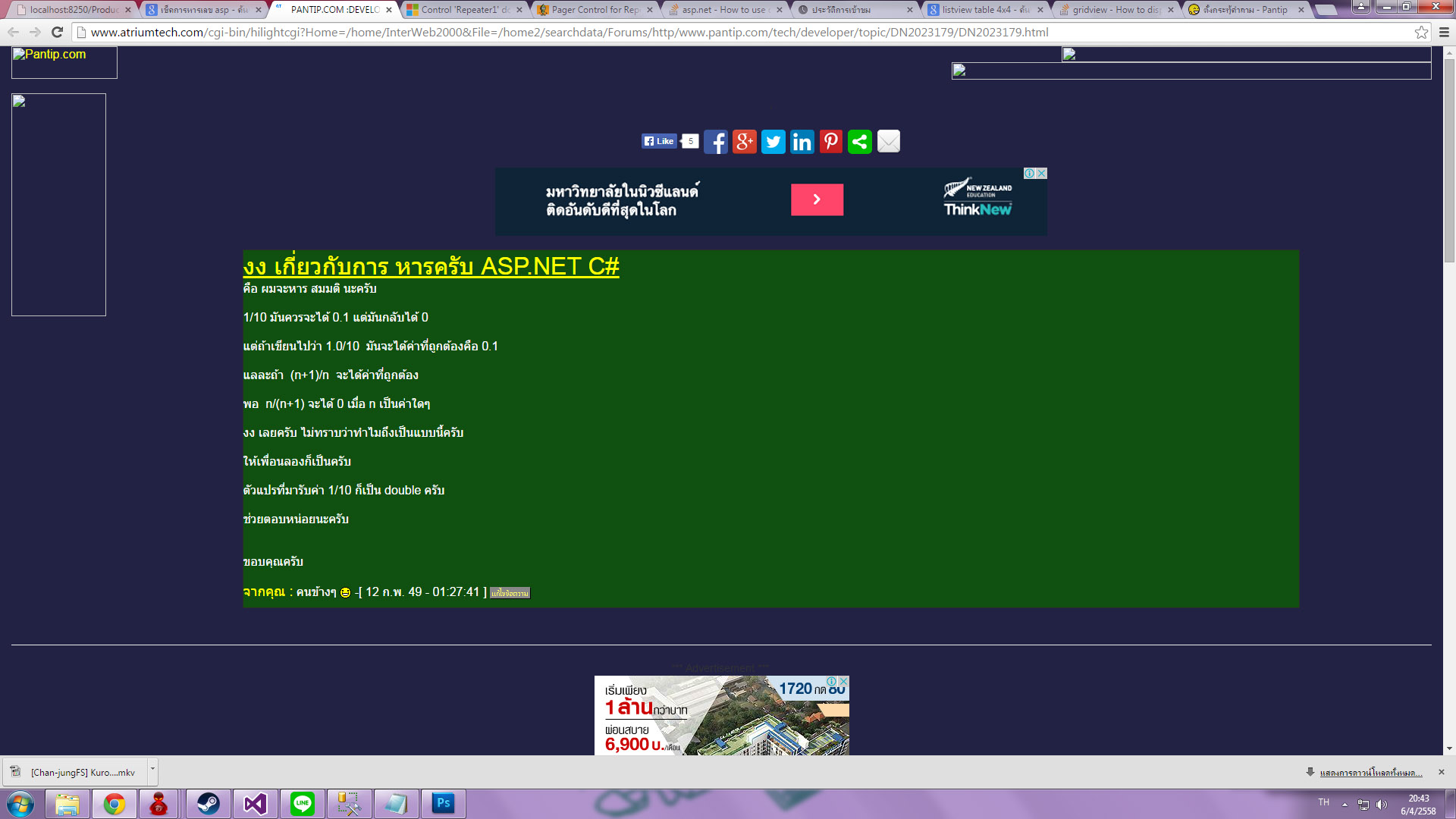Open the downloaded Kuro...mkv file
Image resolution: width=1456 pixels, height=819 pixels.
74,772
